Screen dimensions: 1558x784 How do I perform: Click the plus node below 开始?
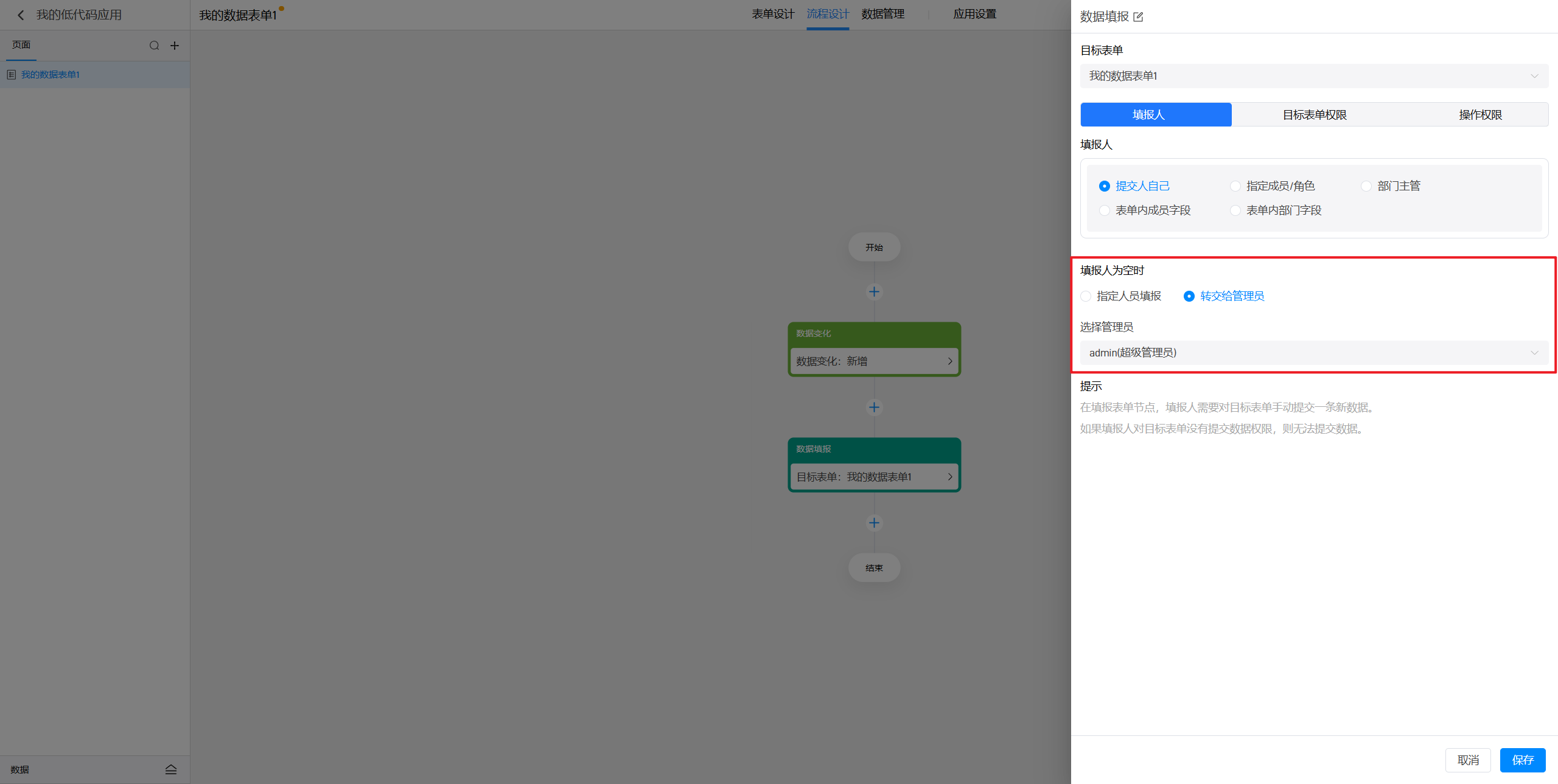coord(874,292)
